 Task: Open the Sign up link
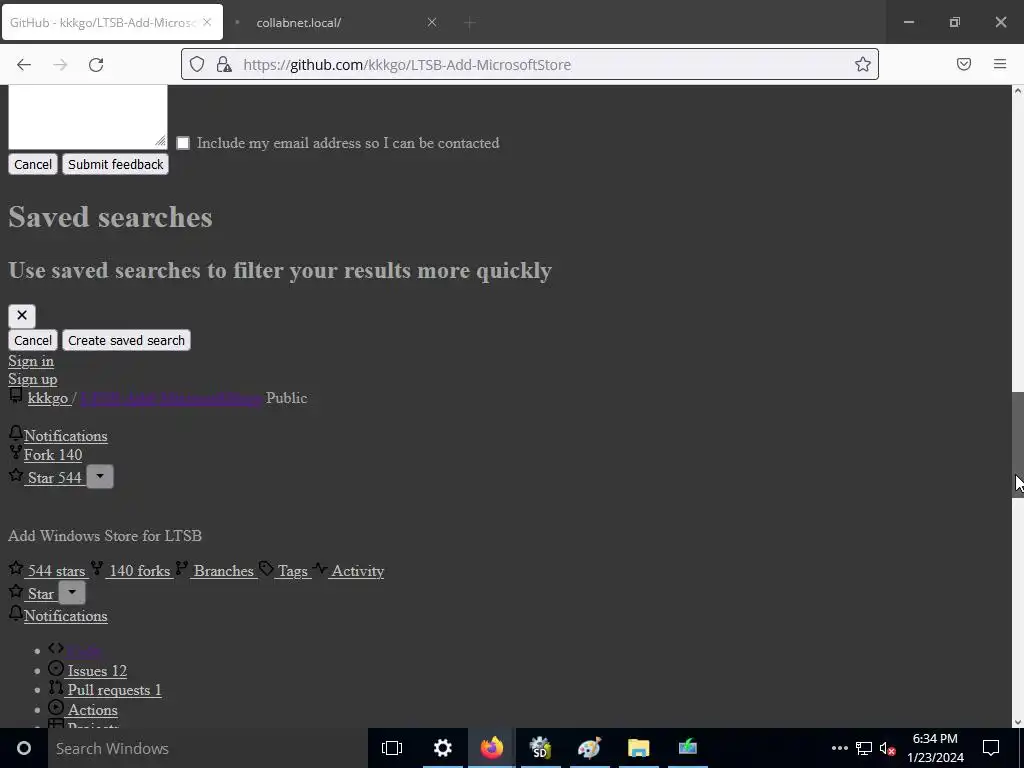(33, 379)
